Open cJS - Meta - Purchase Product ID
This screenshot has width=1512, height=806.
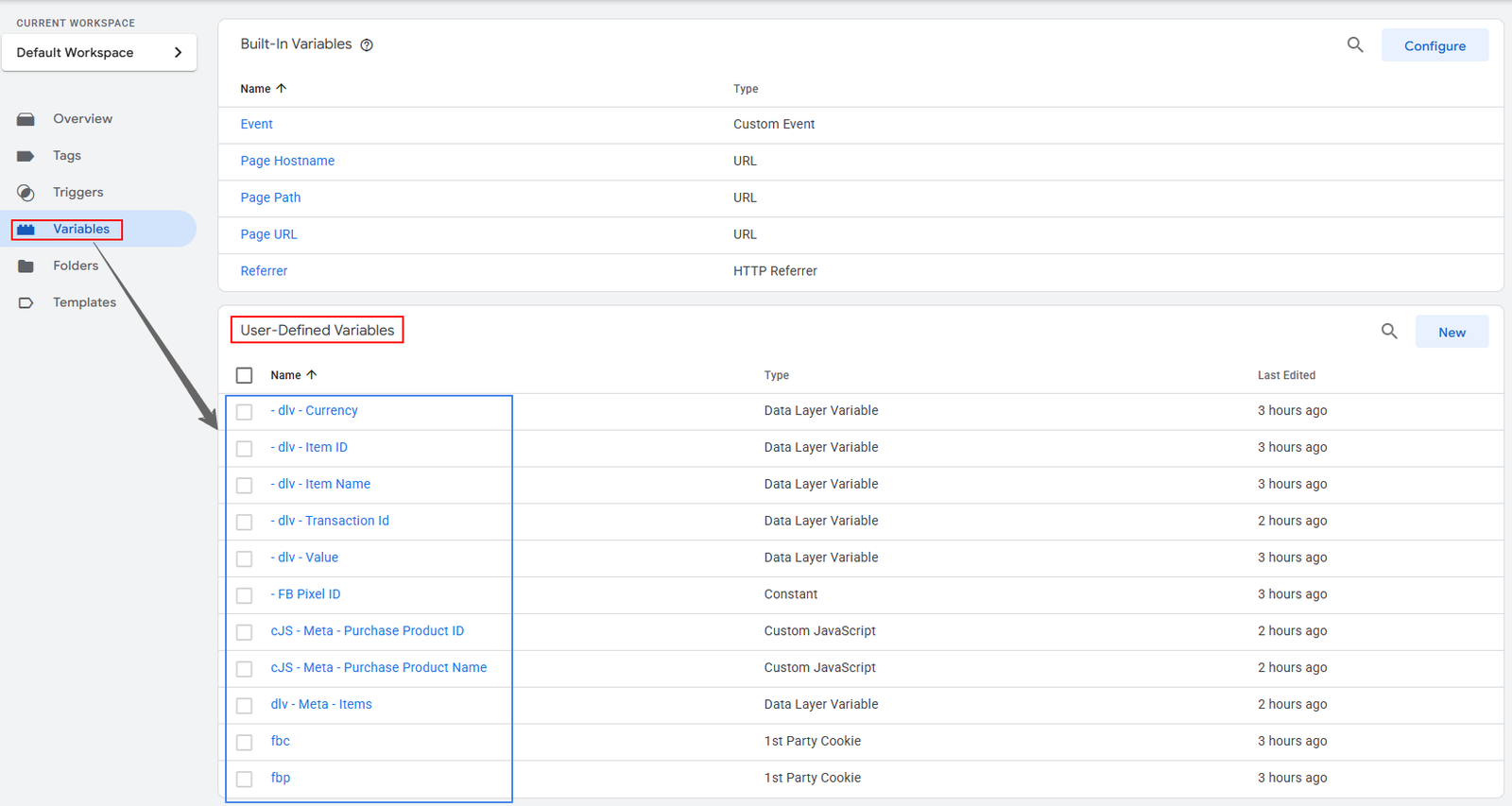point(368,631)
